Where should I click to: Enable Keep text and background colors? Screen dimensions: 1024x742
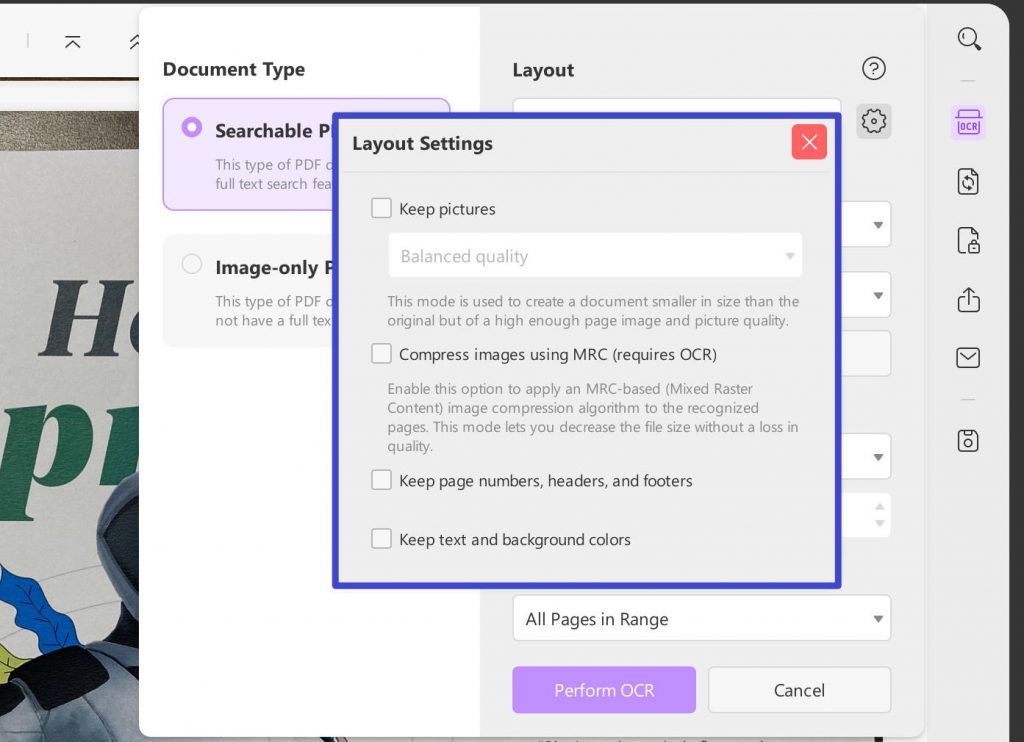click(x=381, y=538)
